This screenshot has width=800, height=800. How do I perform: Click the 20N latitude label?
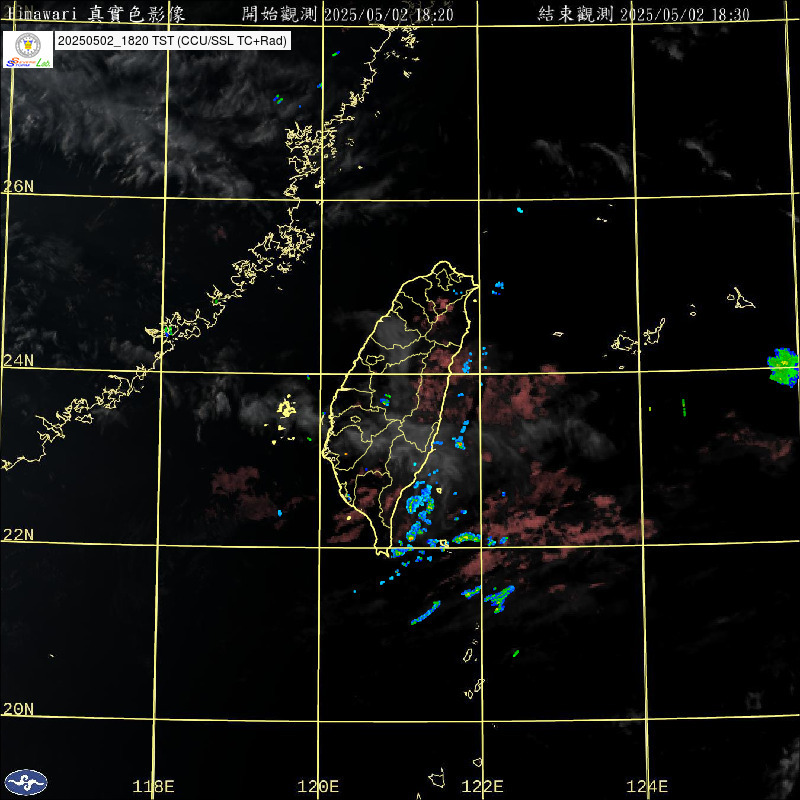(x=18, y=709)
